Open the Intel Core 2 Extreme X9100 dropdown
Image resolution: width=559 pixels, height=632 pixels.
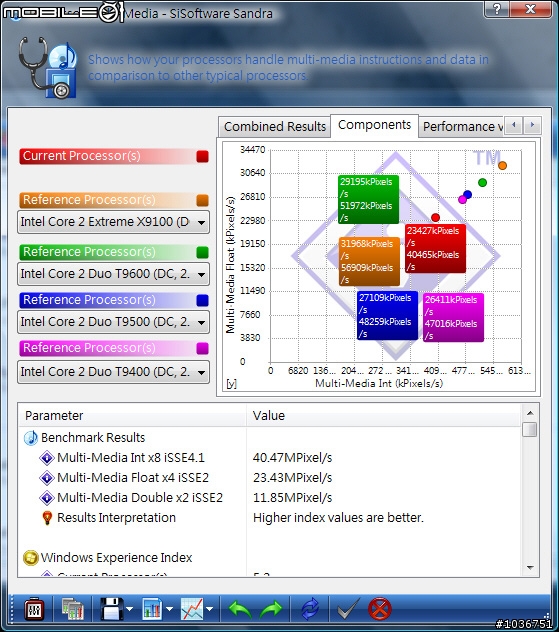[113, 222]
